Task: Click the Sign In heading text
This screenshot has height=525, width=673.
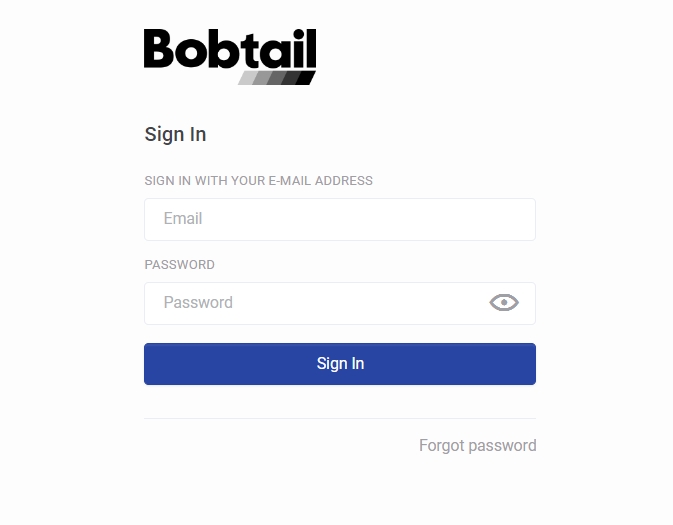Action: pos(175,134)
